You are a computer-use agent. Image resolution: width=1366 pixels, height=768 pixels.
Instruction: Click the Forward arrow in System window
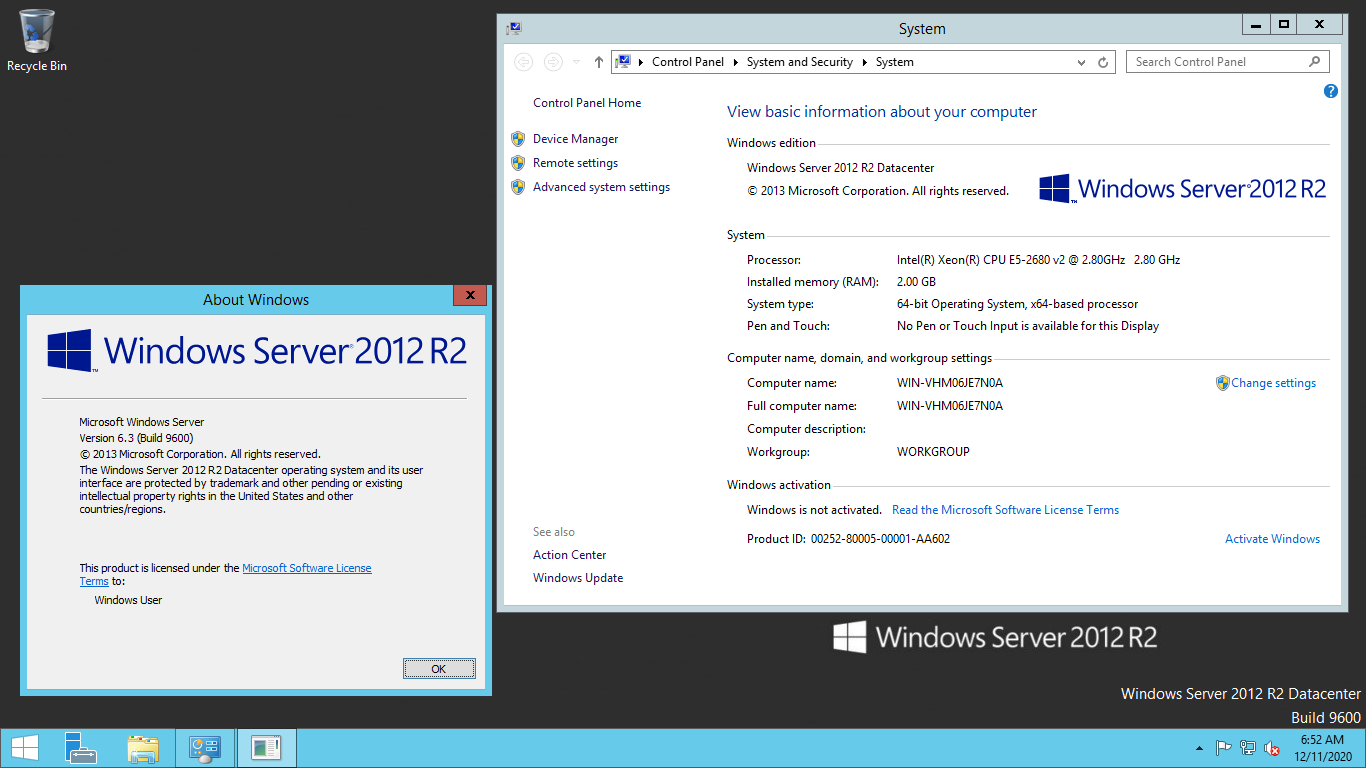[x=553, y=62]
